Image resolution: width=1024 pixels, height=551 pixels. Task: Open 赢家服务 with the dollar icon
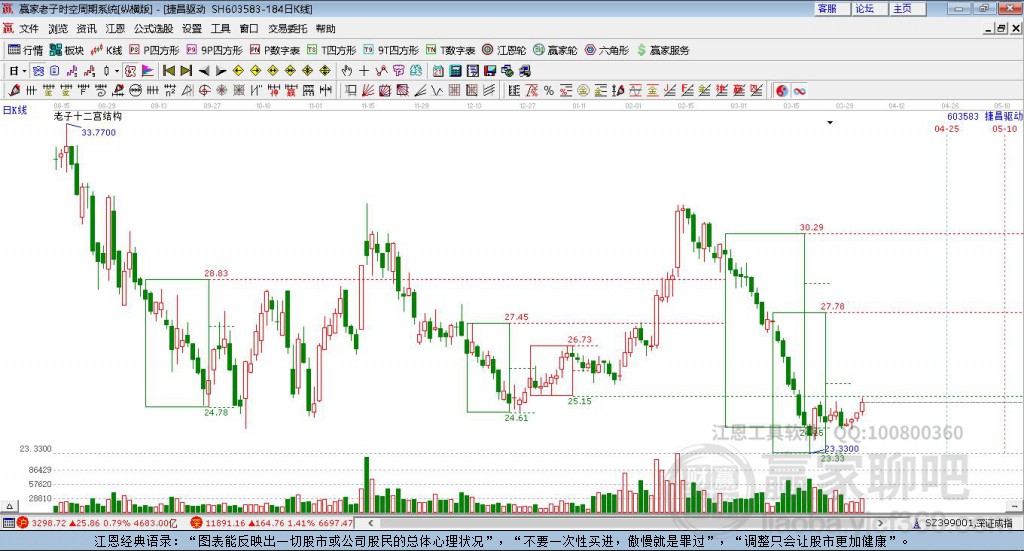coord(663,50)
